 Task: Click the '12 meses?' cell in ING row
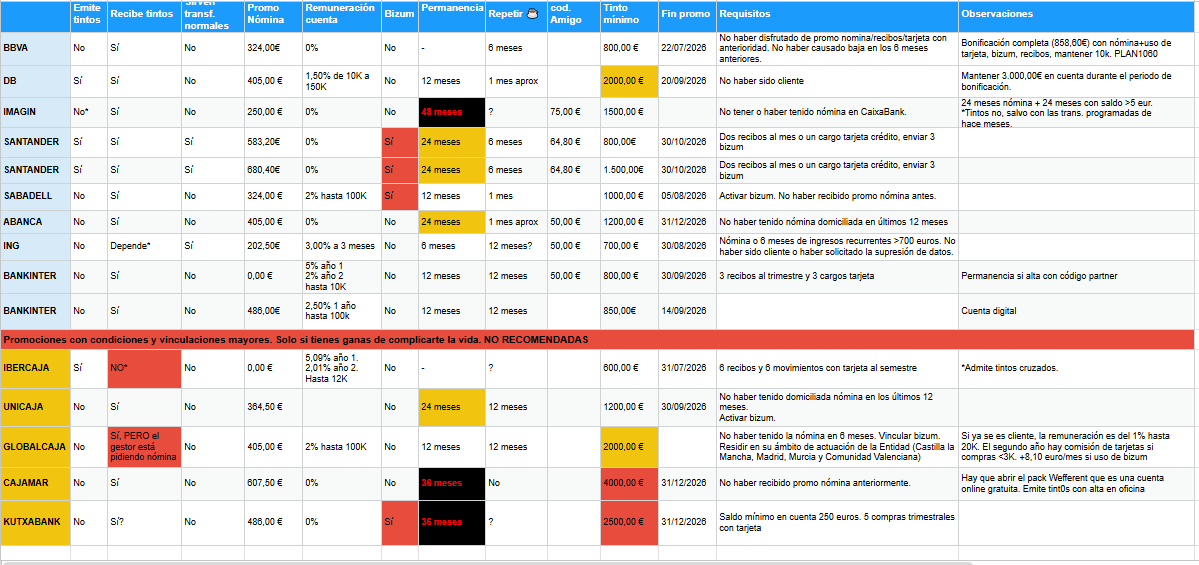(516, 246)
